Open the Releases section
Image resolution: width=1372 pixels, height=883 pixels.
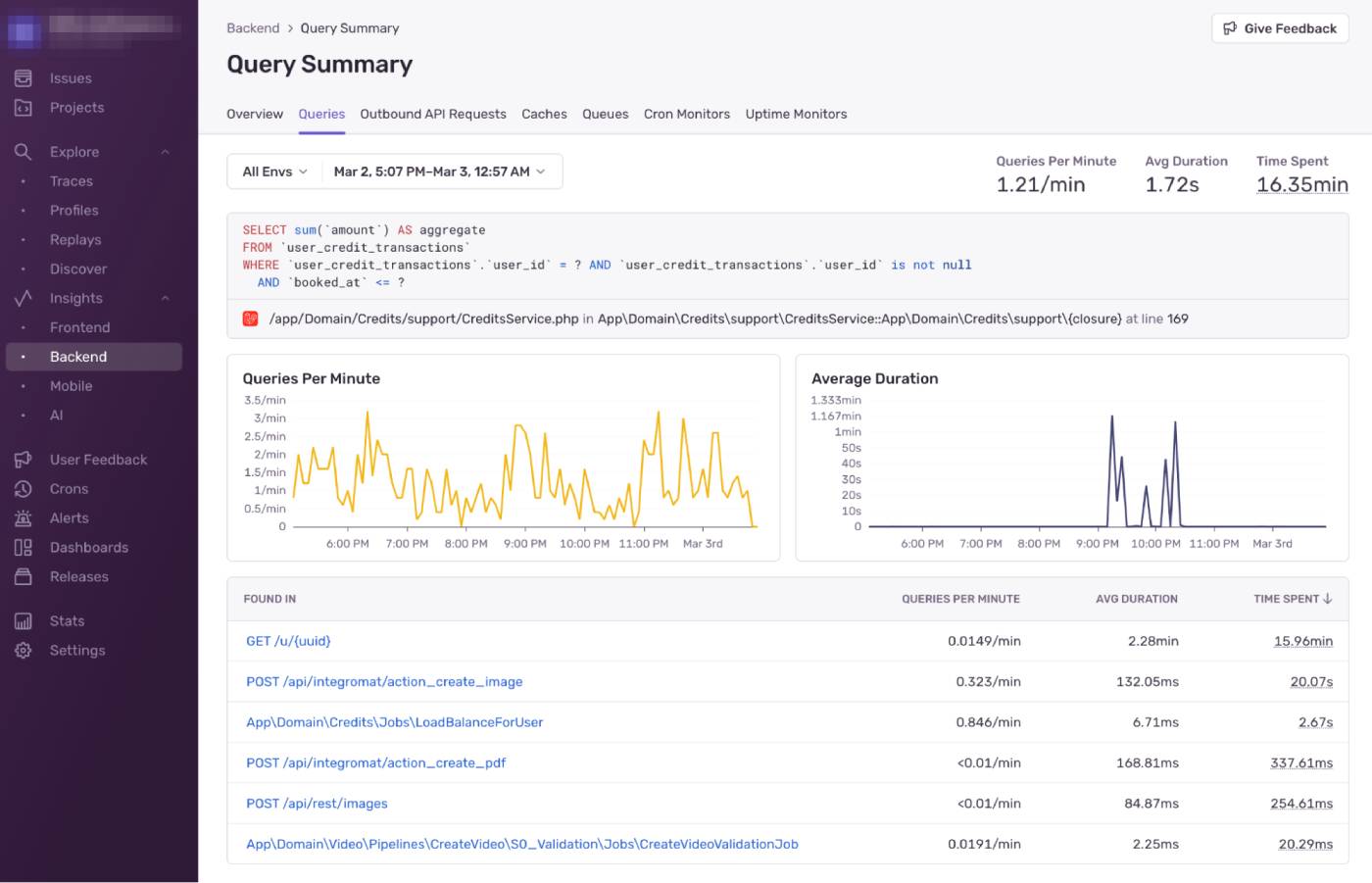pos(80,576)
